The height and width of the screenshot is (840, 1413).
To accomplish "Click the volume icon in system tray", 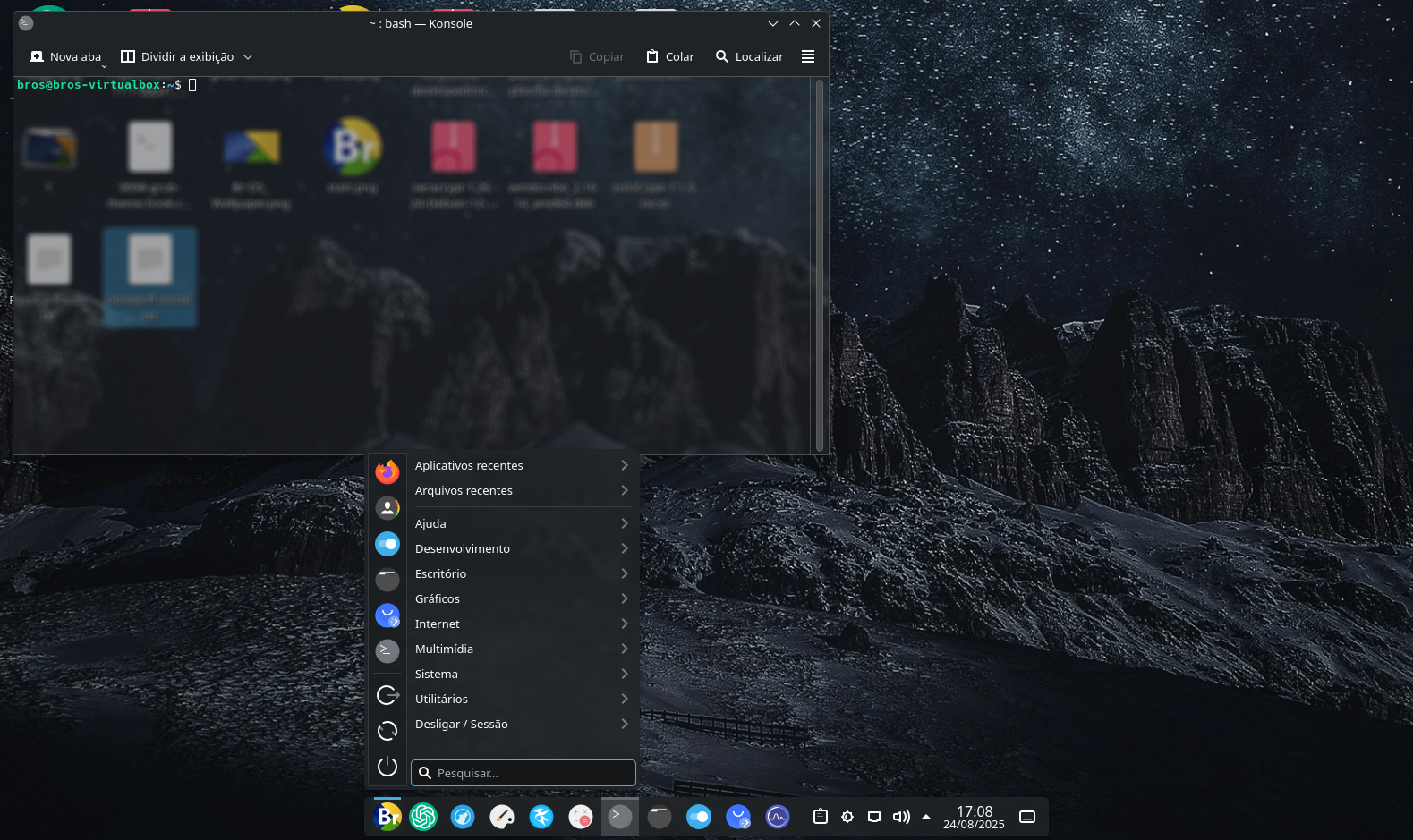I will click(x=901, y=817).
